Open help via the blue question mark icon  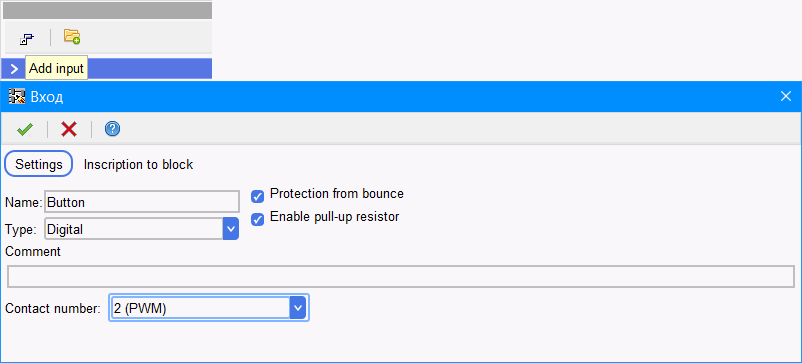(x=113, y=129)
